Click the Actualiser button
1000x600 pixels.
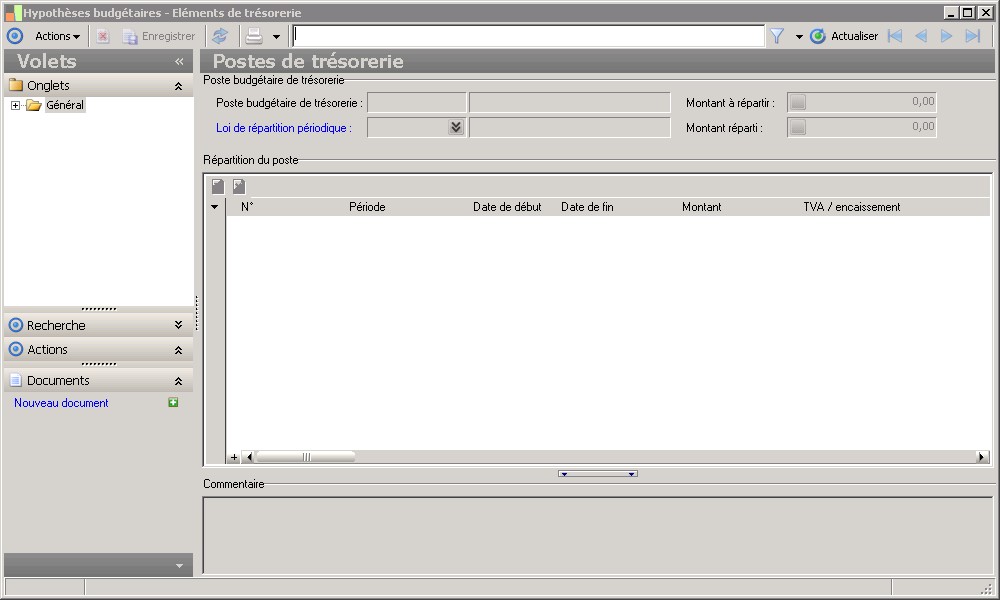(x=844, y=36)
